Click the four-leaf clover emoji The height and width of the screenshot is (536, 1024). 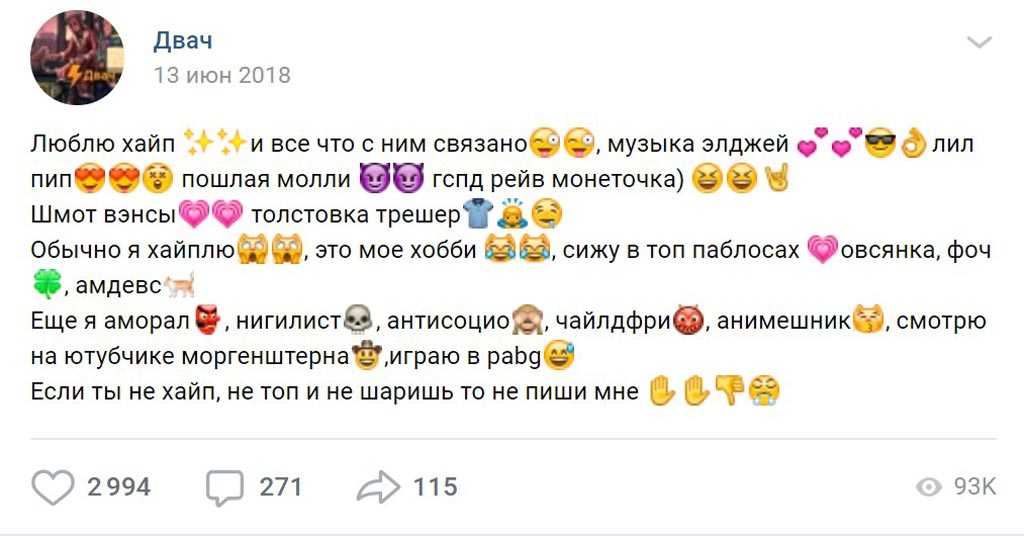(x=46, y=285)
